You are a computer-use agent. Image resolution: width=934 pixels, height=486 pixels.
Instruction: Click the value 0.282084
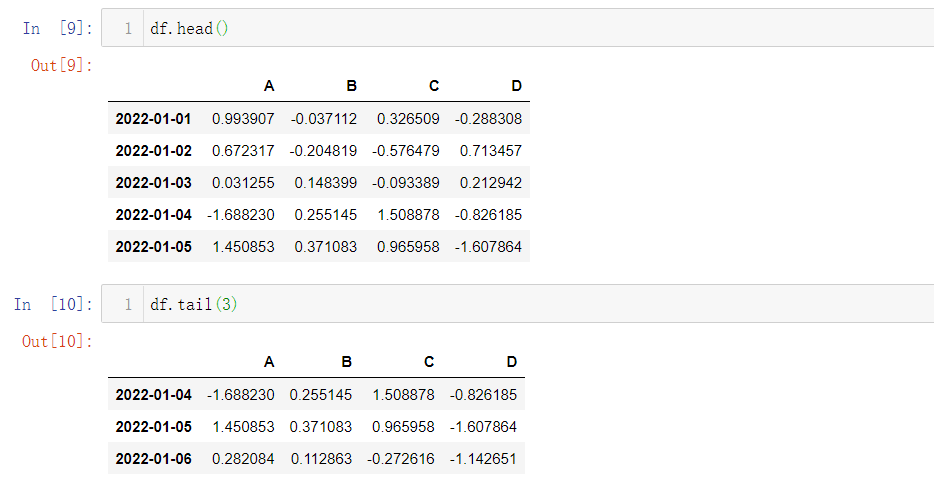point(243,459)
